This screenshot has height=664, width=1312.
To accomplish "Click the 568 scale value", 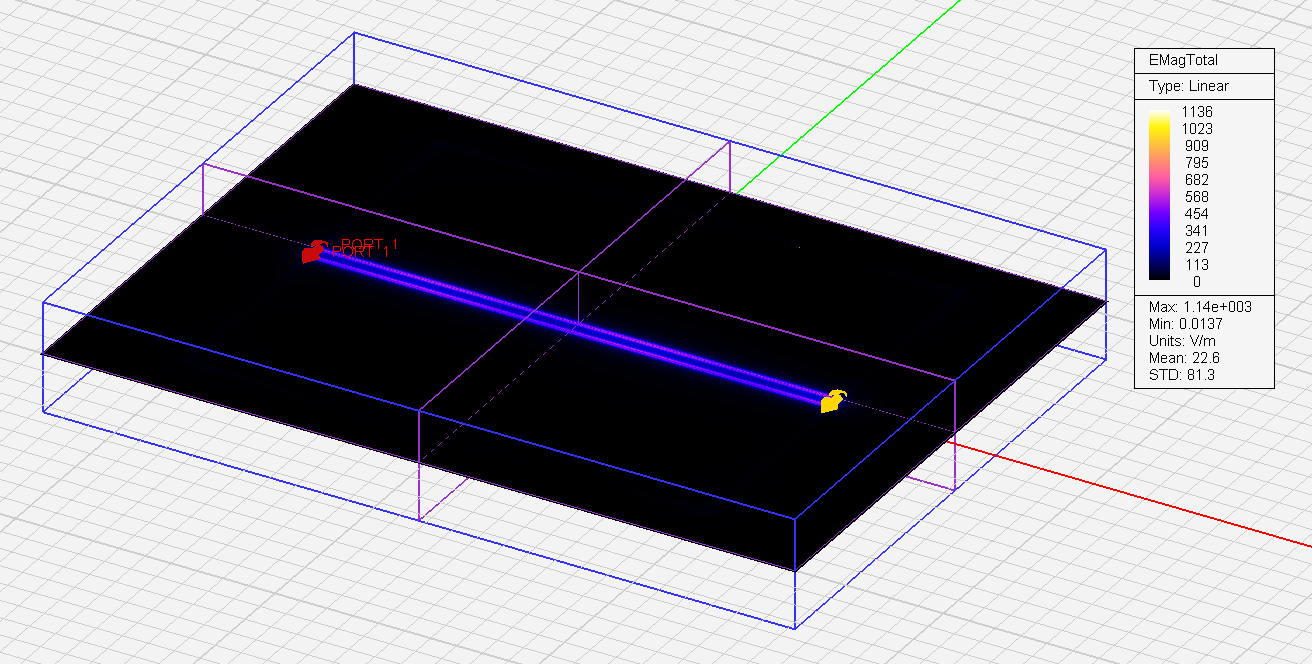I will point(1197,197).
